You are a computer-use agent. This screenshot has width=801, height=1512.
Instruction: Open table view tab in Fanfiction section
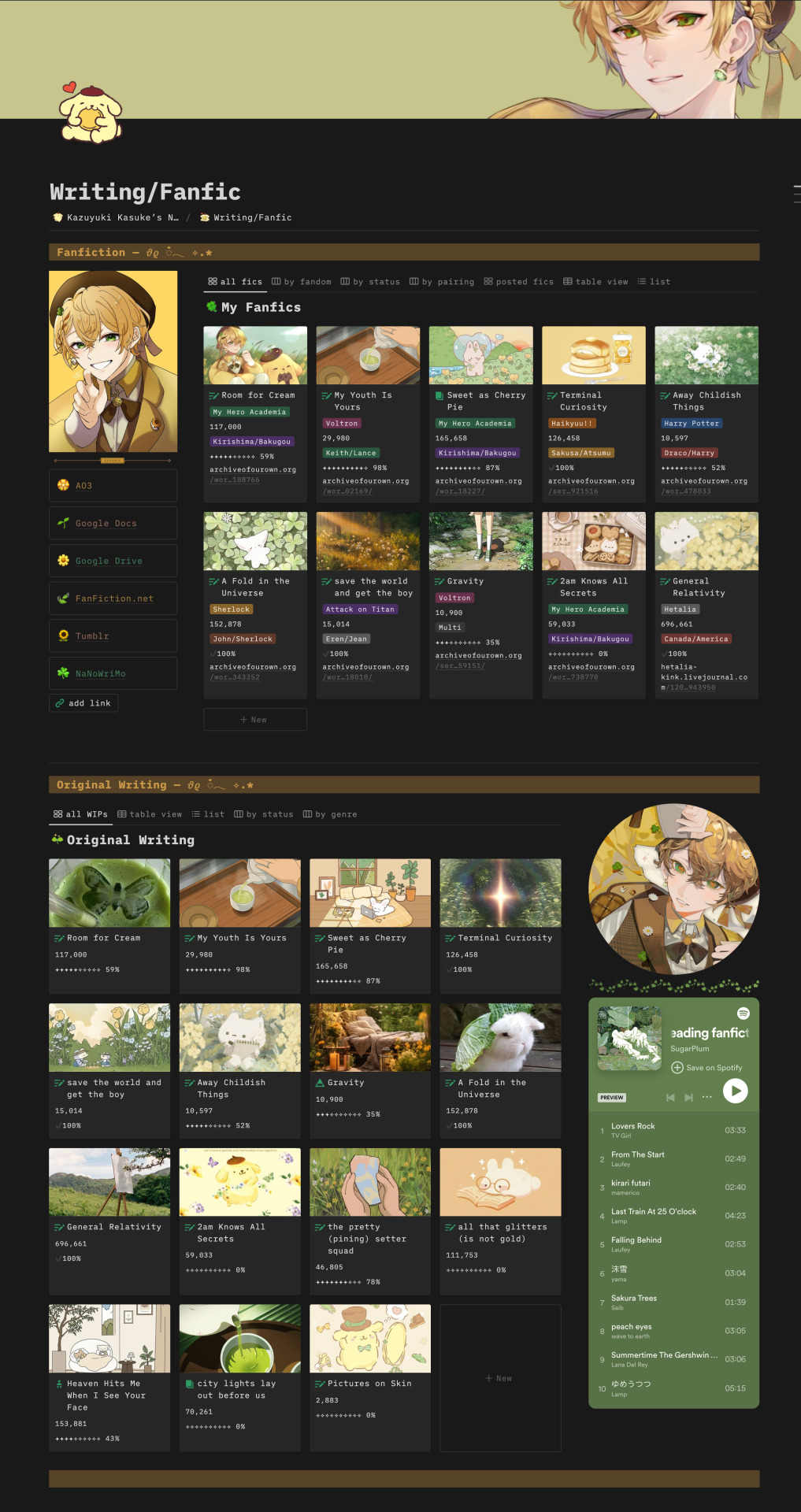595,281
